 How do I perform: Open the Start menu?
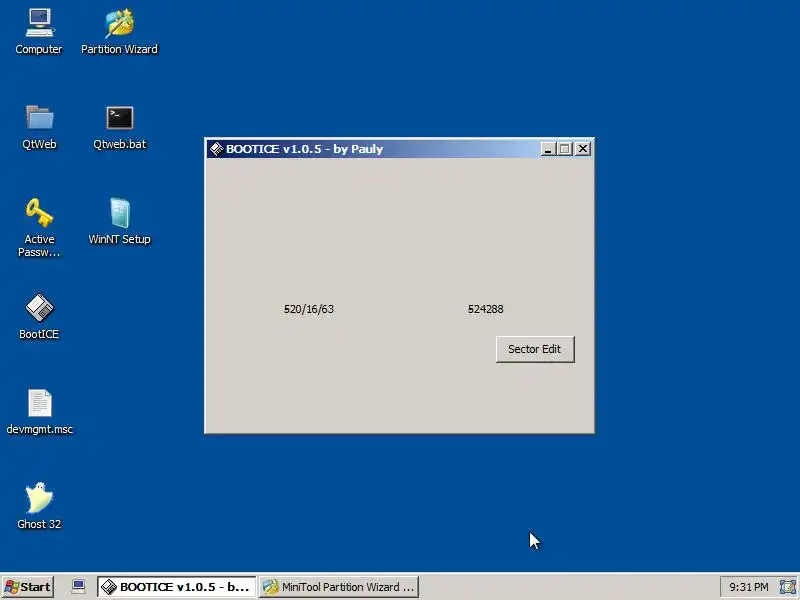pyautogui.click(x=28, y=587)
